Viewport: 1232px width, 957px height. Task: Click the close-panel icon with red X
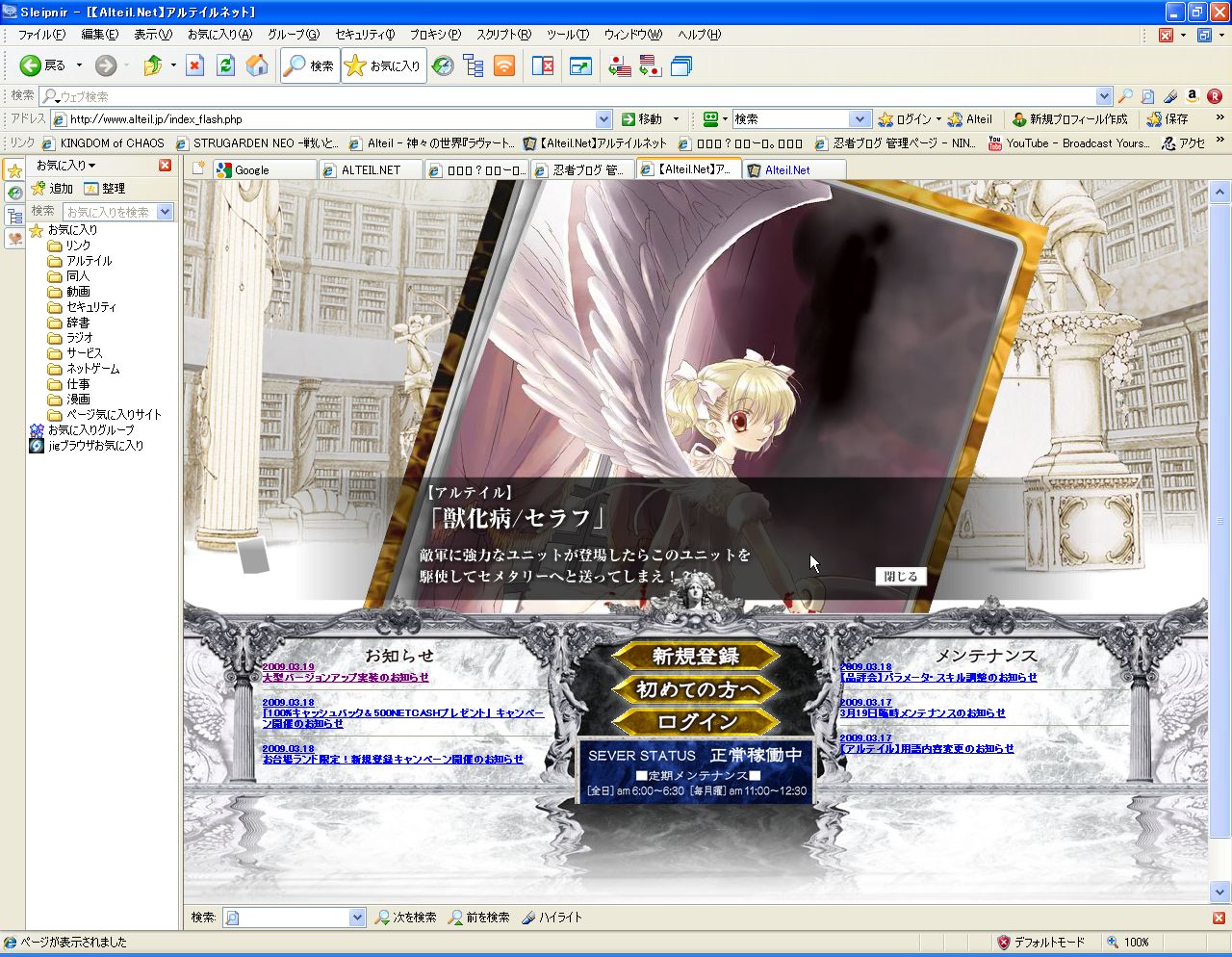point(544,65)
